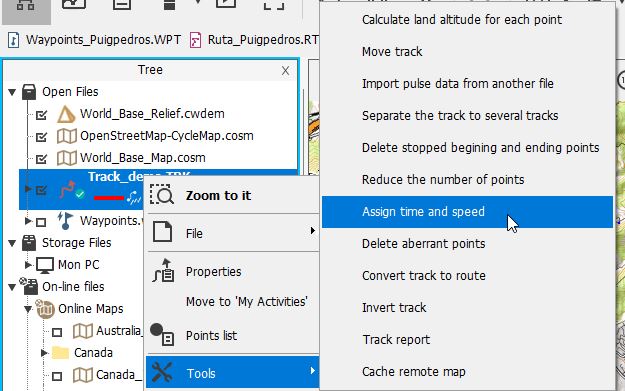Click the OpenStreetMap-CycleMap.cosm map icon

67,136
